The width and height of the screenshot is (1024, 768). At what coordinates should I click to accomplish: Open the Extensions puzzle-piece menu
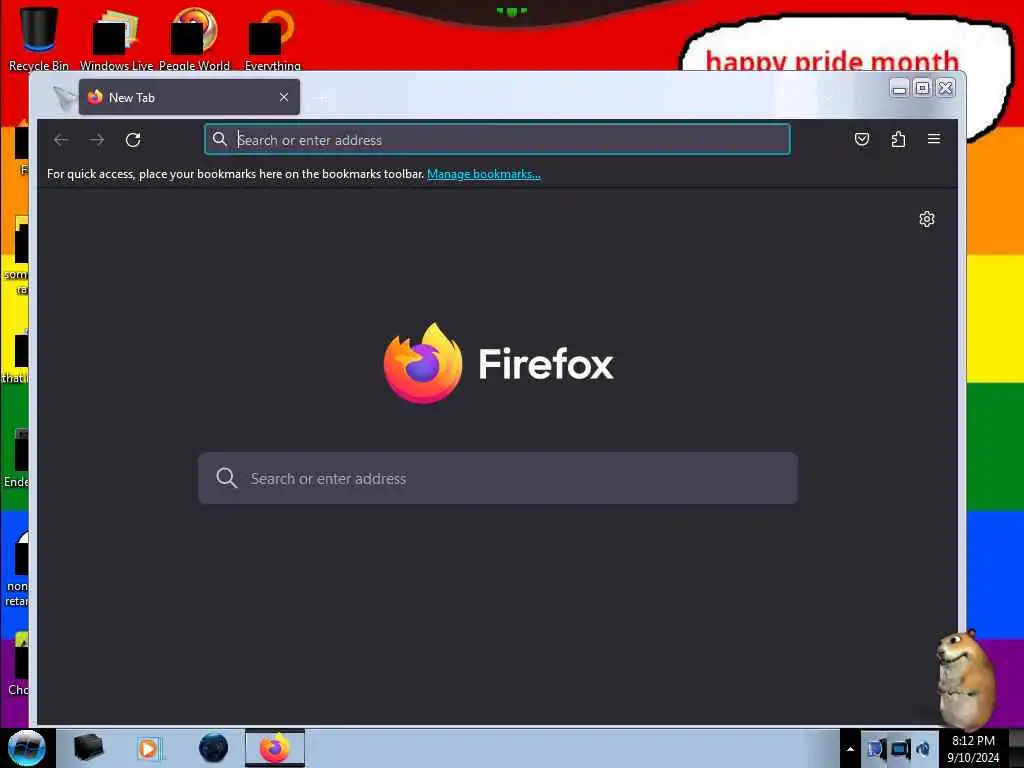(898, 139)
